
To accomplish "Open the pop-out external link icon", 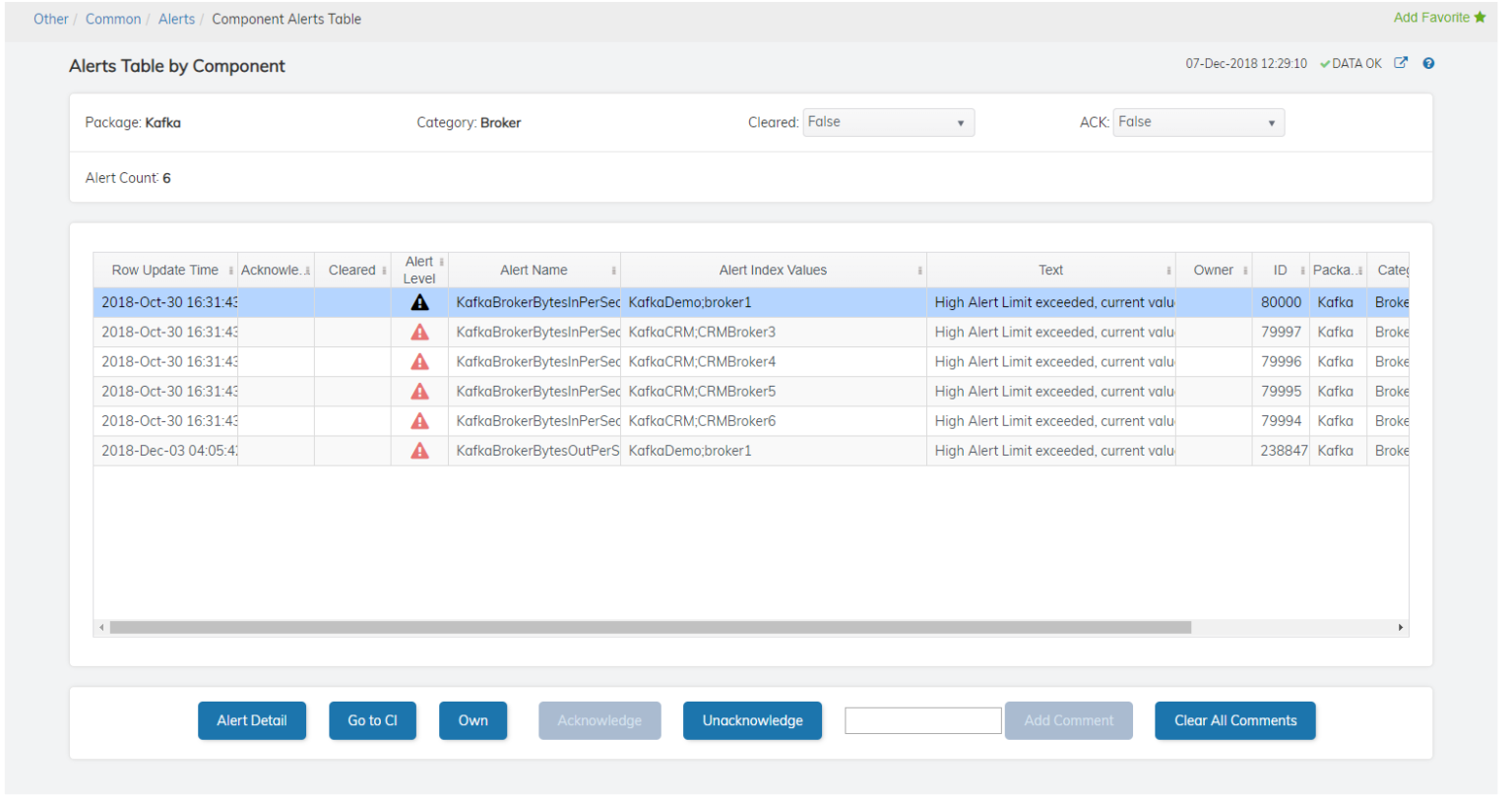I will (1401, 63).
